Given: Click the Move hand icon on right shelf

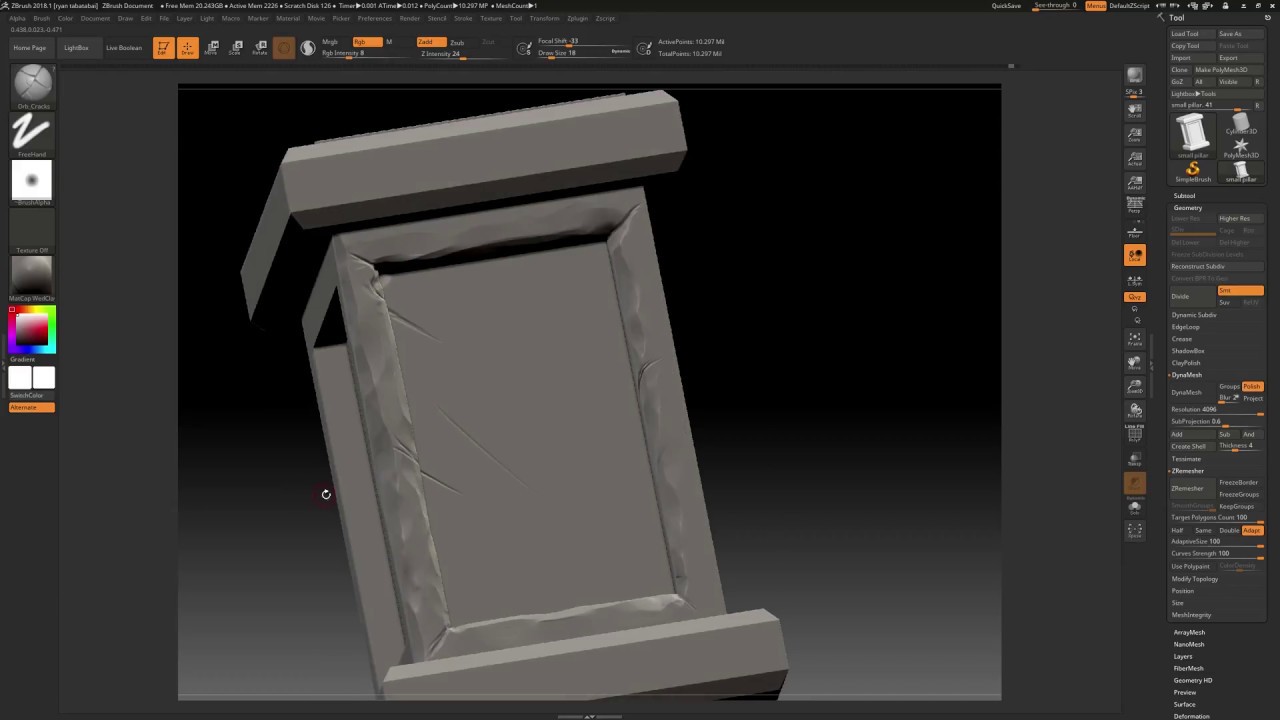Looking at the screenshot, I should pyautogui.click(x=1134, y=363).
